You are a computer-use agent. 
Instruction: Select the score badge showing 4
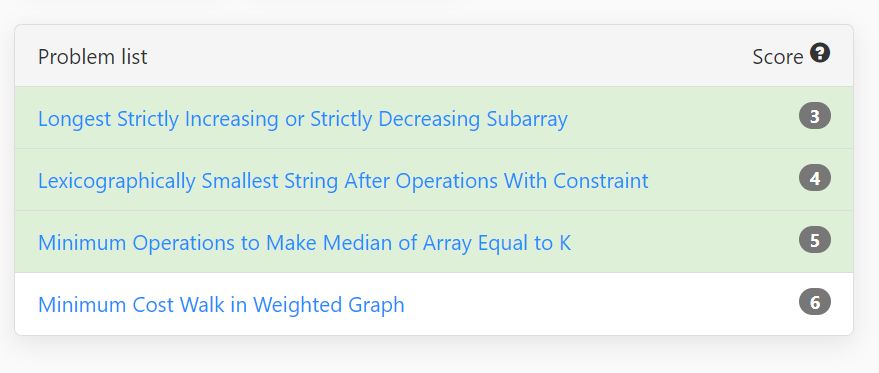point(815,178)
